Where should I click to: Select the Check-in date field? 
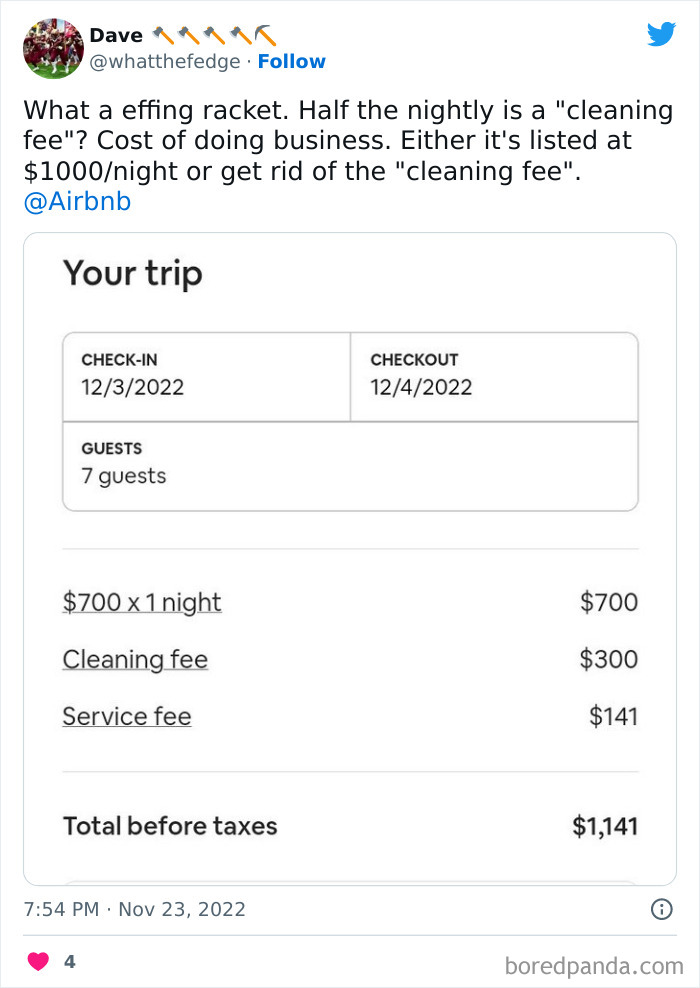[x=206, y=375]
